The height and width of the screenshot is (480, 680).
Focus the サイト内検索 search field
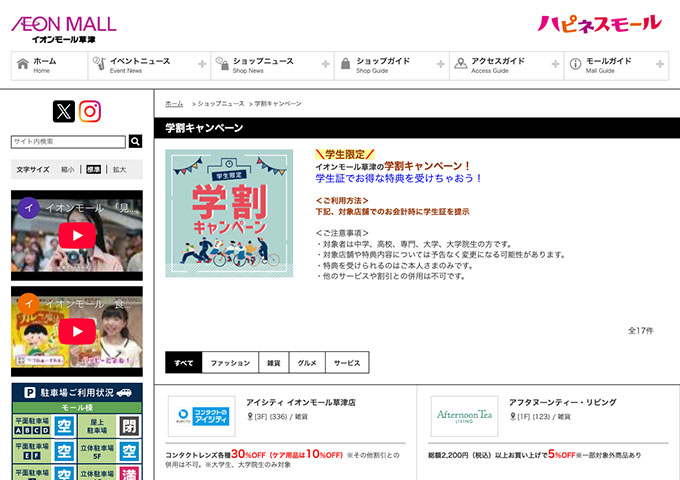point(68,142)
